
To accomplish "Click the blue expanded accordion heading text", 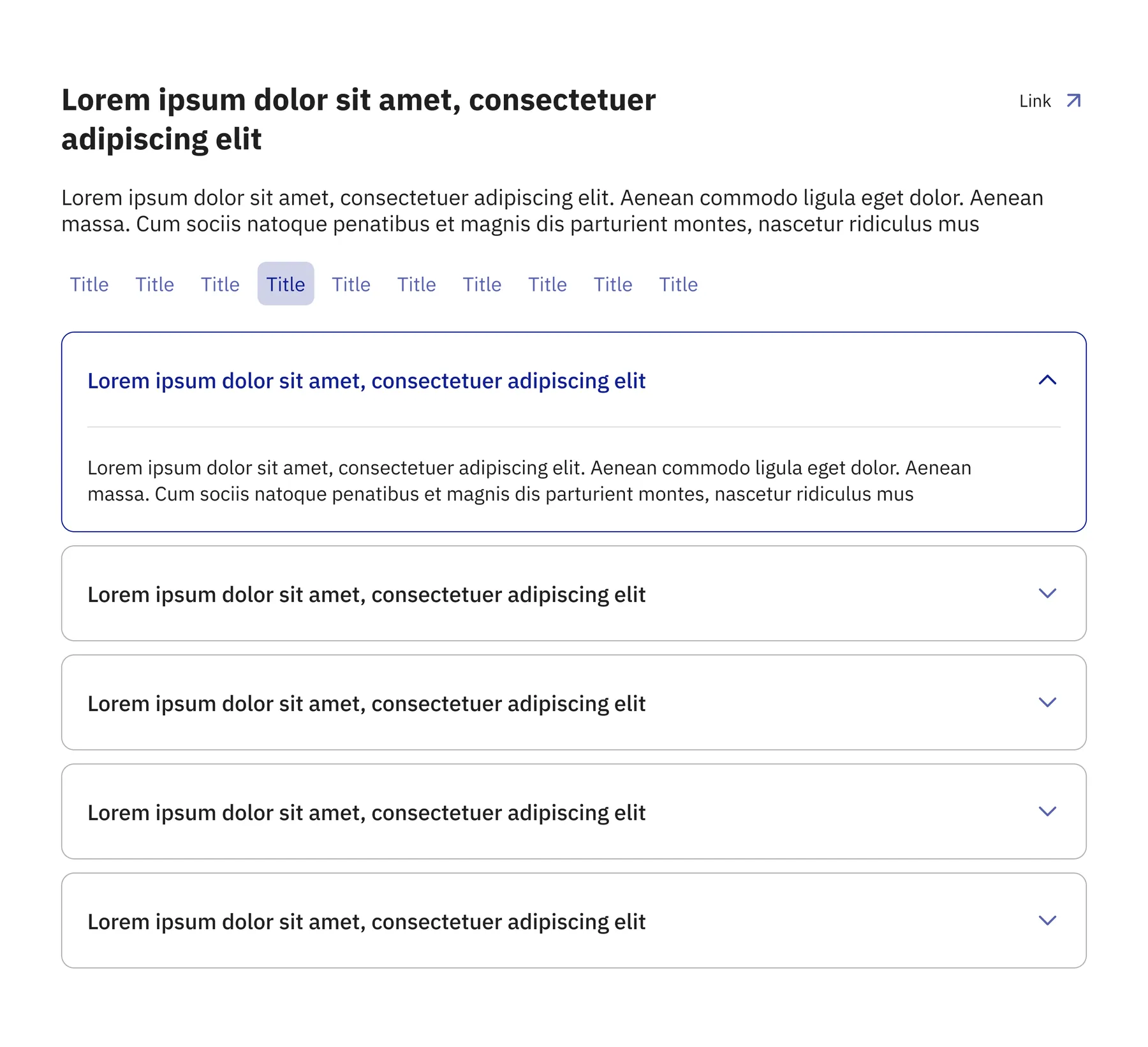I will [367, 381].
